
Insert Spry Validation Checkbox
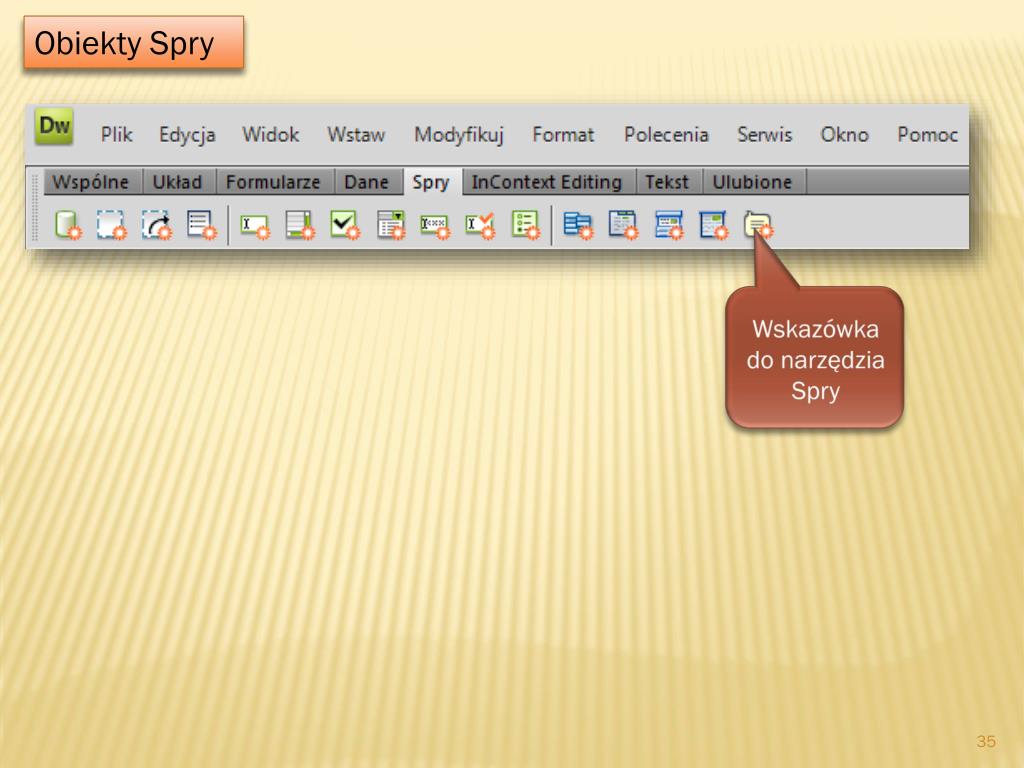(345, 225)
